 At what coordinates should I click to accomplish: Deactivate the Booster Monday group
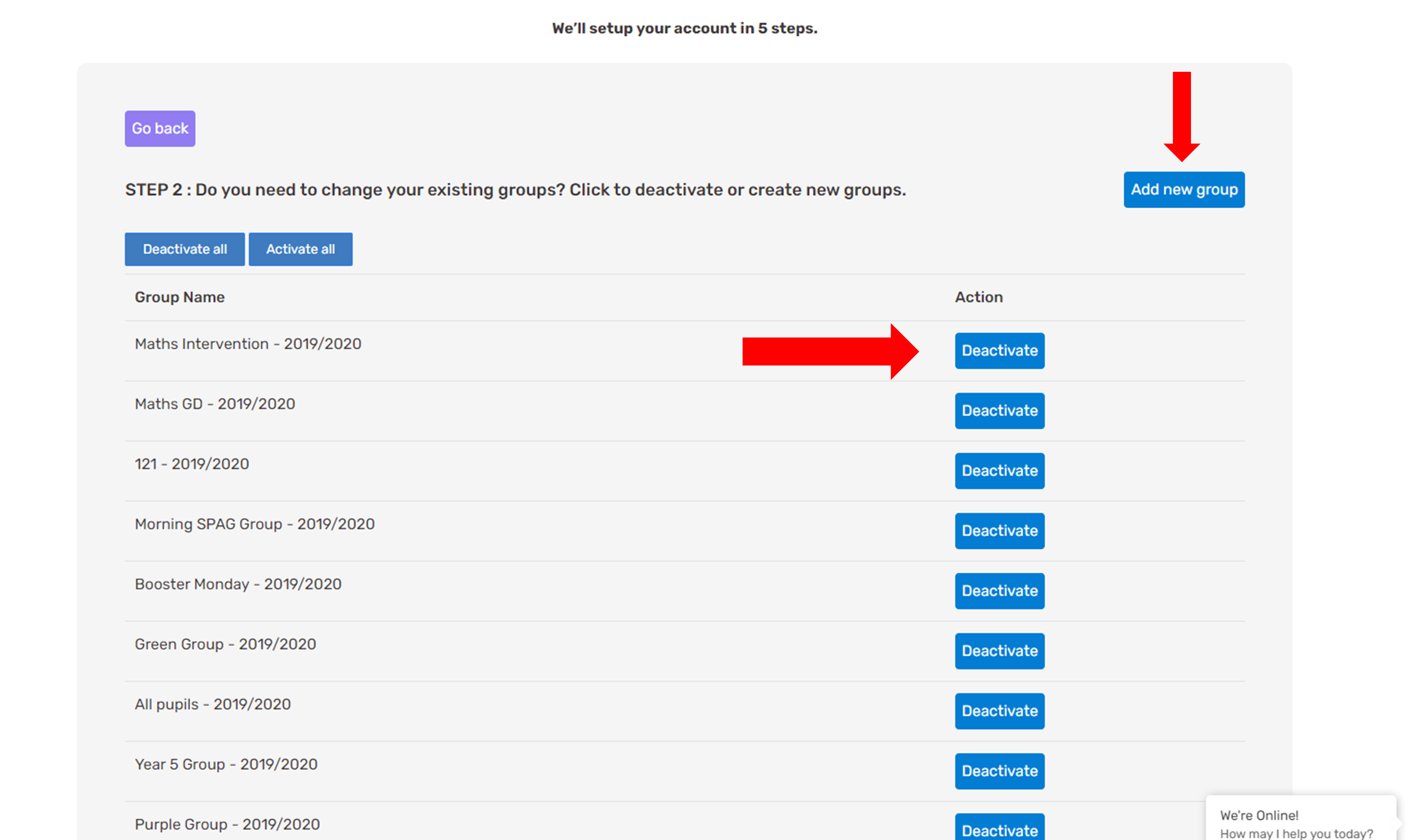[999, 591]
